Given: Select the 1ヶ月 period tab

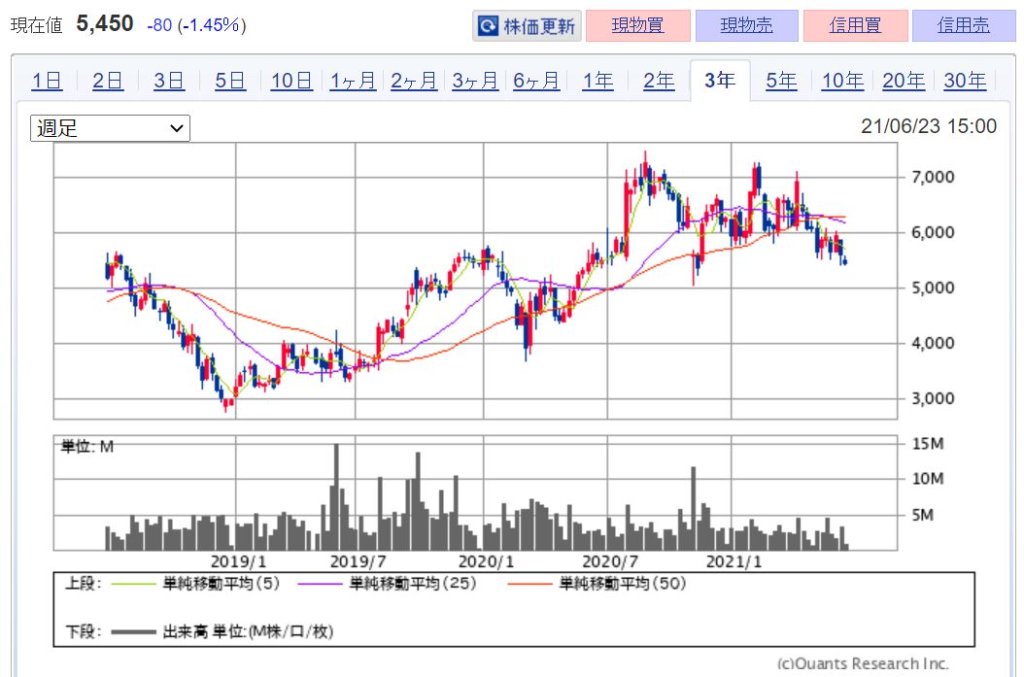Looking at the screenshot, I should [x=353, y=80].
